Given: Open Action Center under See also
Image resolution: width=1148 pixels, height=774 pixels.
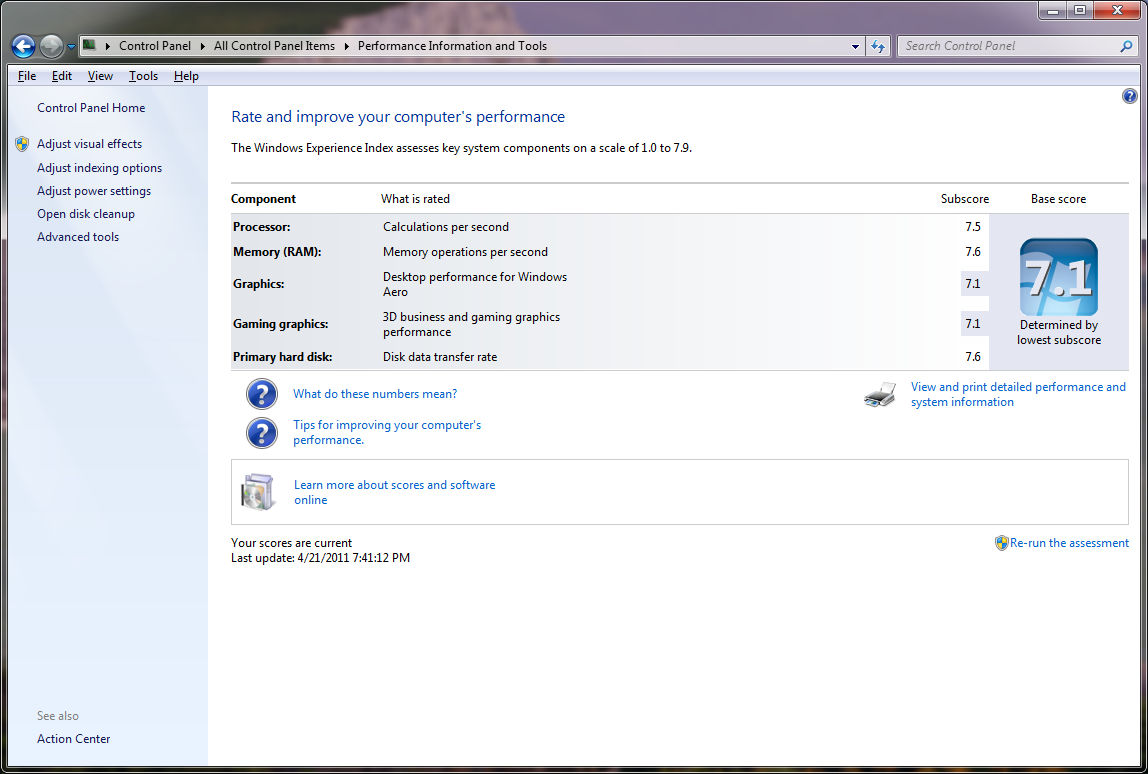Looking at the screenshot, I should [73, 739].
